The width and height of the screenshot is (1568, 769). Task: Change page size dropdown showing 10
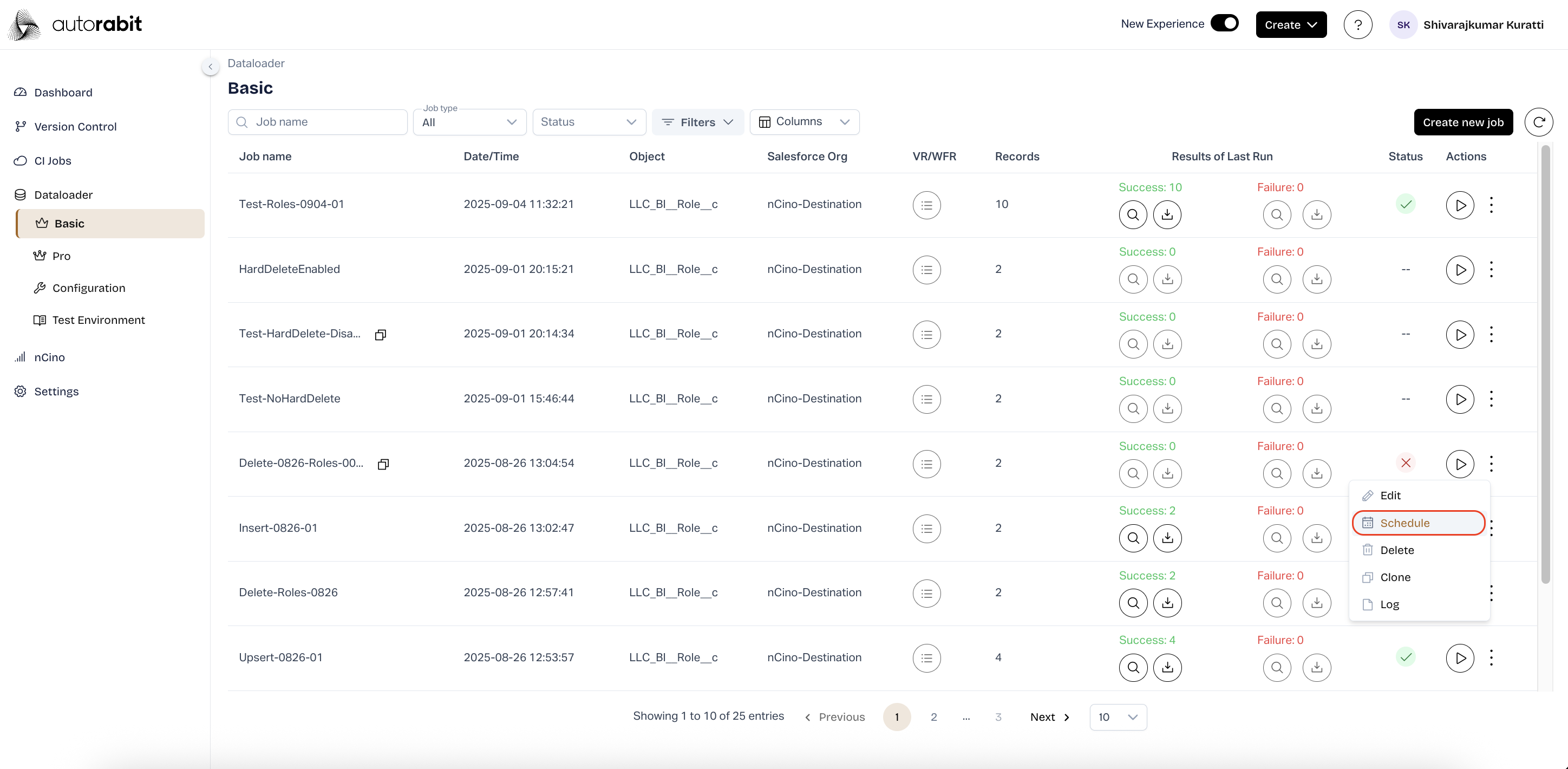tap(1118, 716)
